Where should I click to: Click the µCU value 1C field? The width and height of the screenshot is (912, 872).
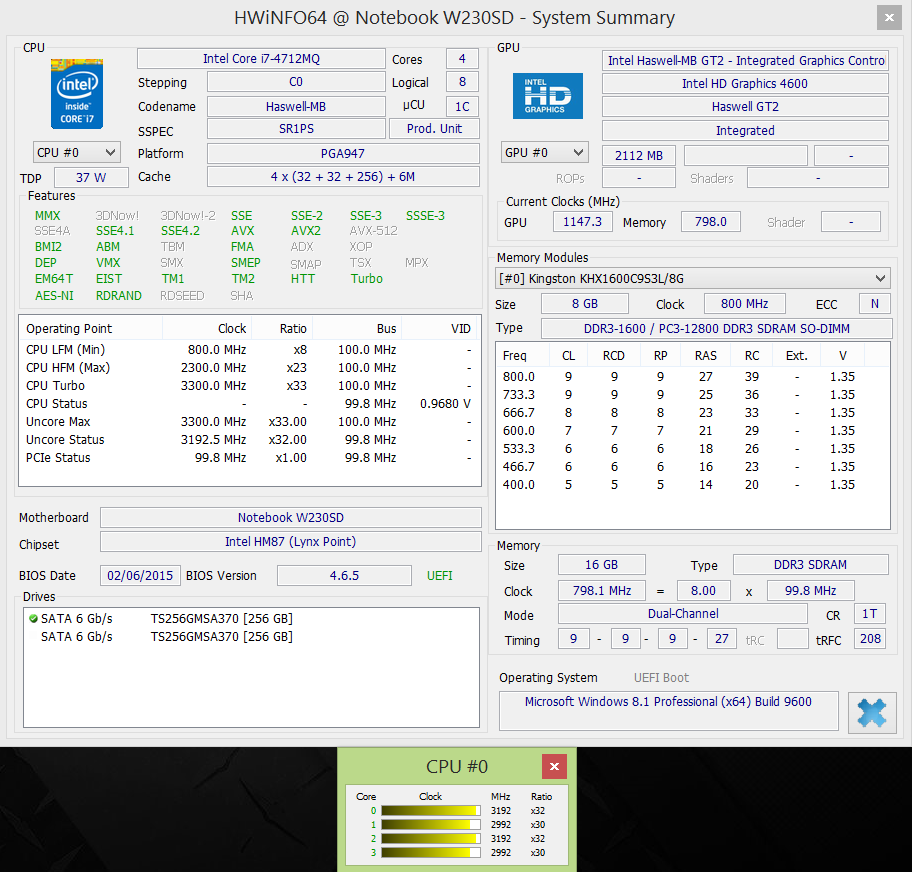462,106
